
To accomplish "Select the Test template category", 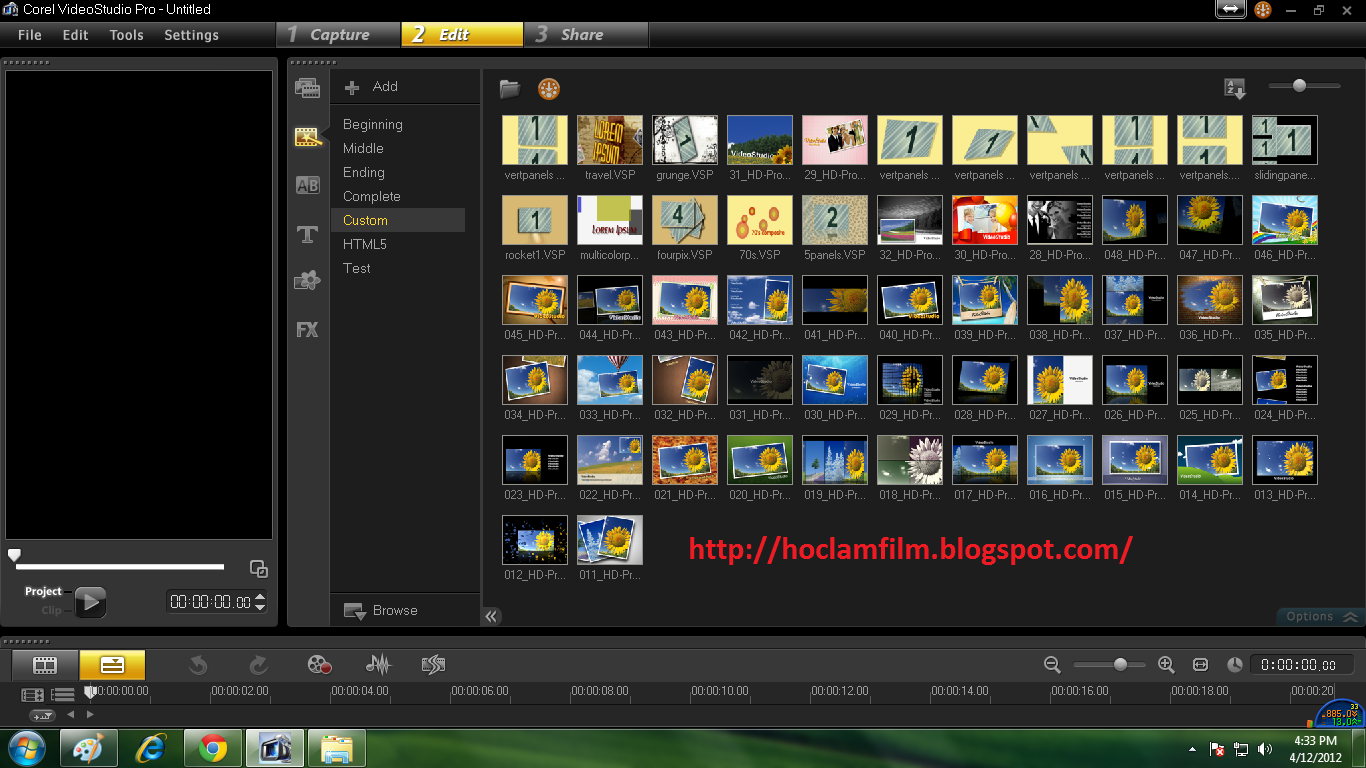I will click(x=357, y=269).
